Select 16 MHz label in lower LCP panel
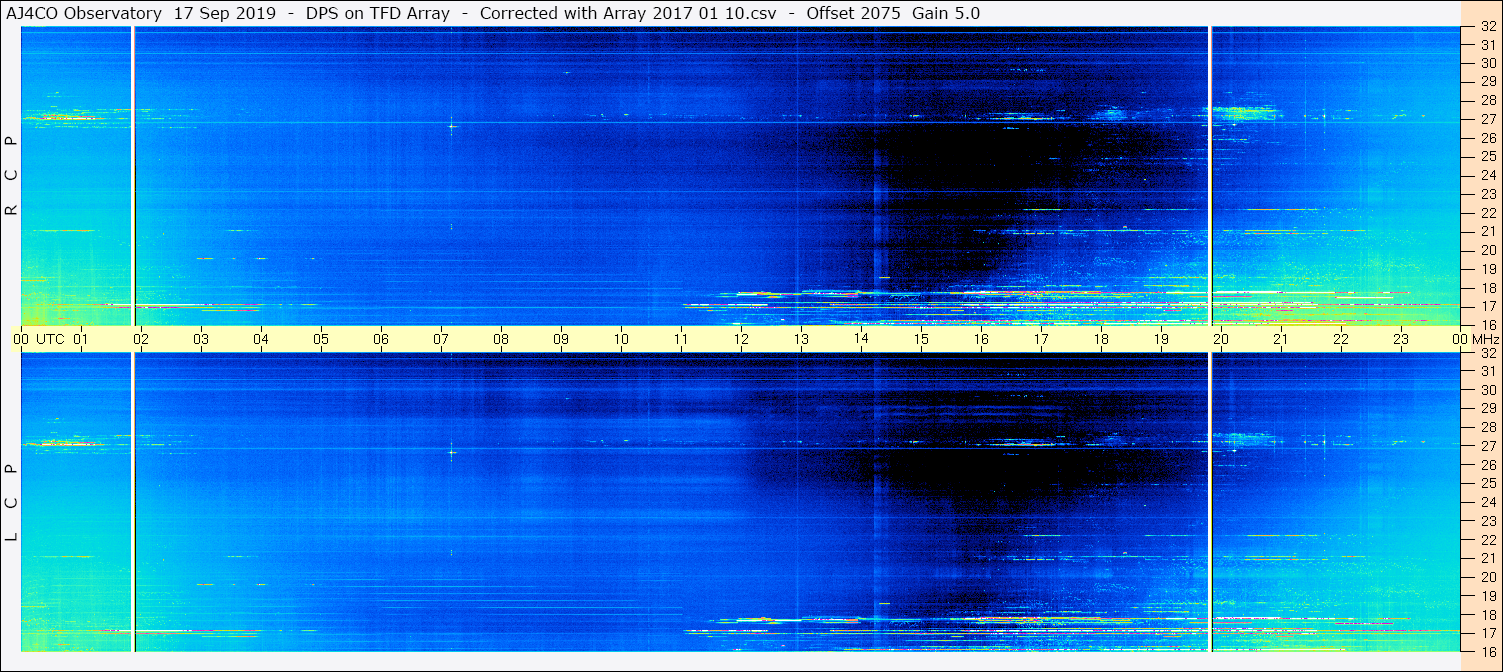1503x672 pixels. (x=1487, y=651)
